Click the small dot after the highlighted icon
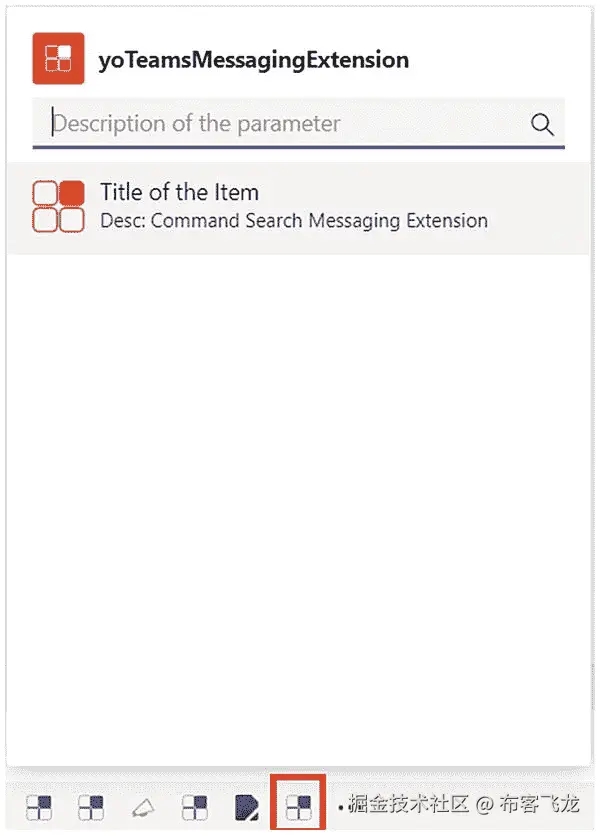Screen dimensions: 600x835 tap(341, 805)
